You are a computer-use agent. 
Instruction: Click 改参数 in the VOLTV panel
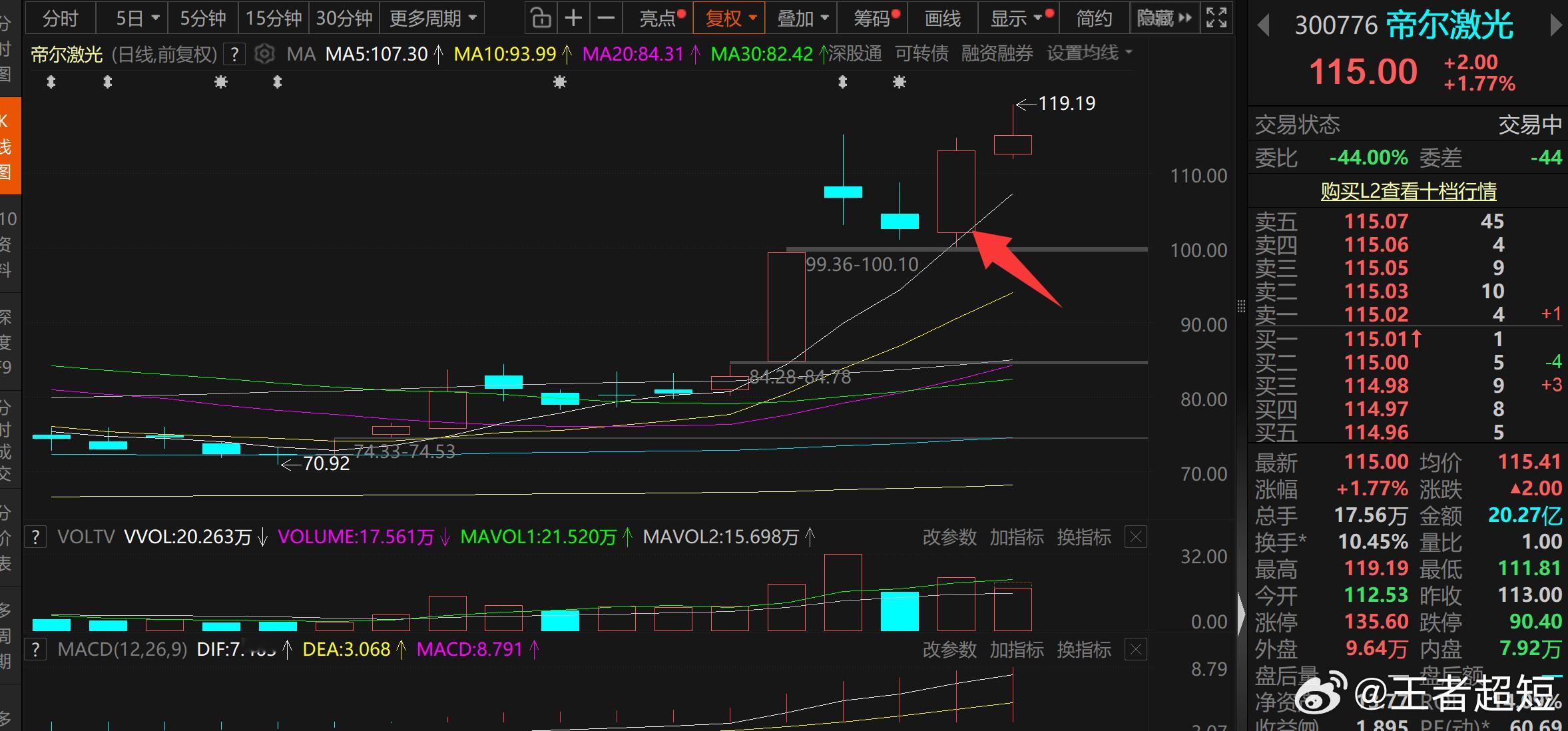coord(949,537)
